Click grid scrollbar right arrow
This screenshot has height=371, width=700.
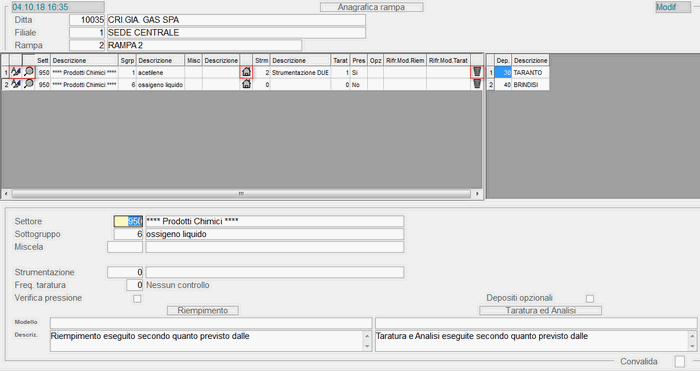pos(477,194)
